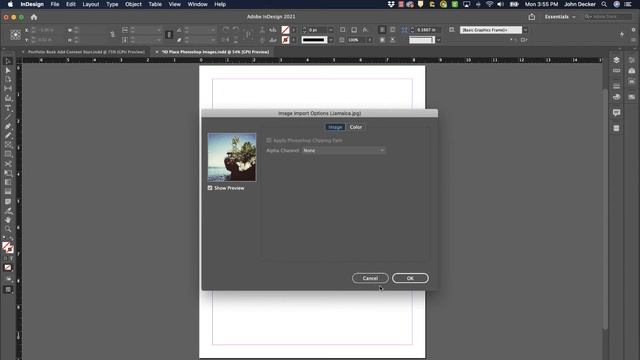Click the Jamaica image preview thumbnail

tap(232, 157)
